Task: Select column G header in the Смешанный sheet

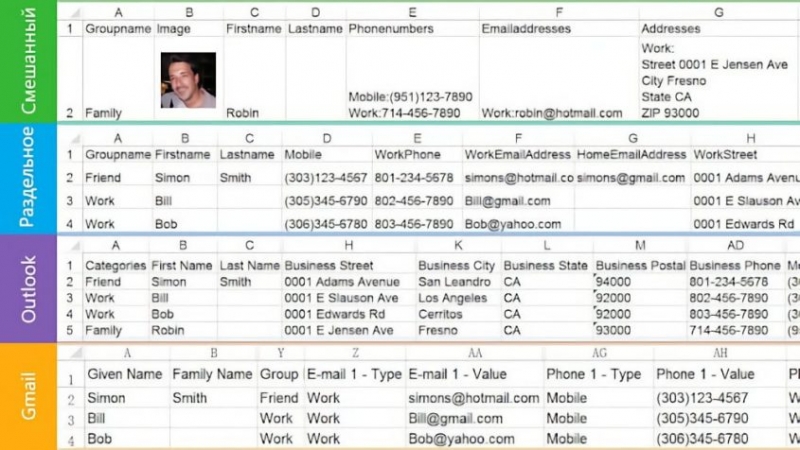Action: click(719, 12)
